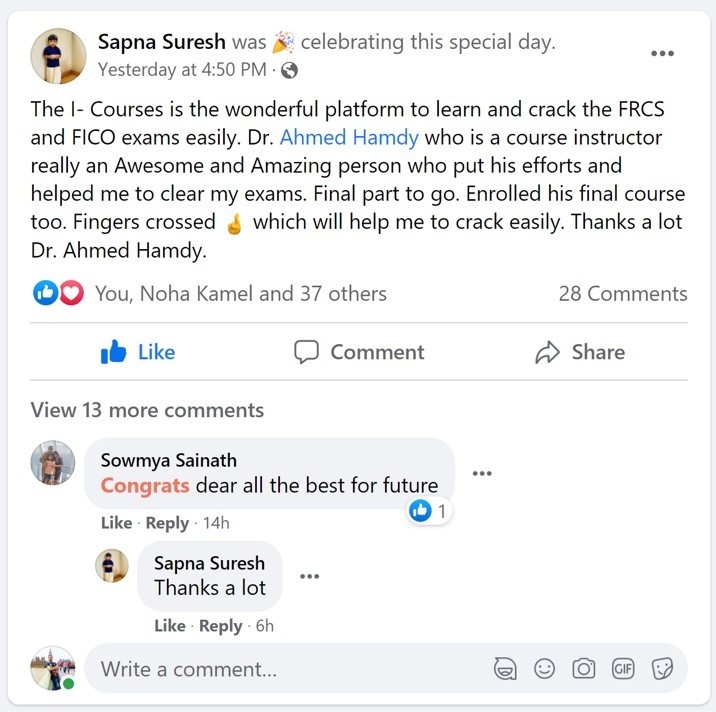Open options for Sowmya Sainath's comment
Screen dimensions: 716x712
tap(482, 473)
